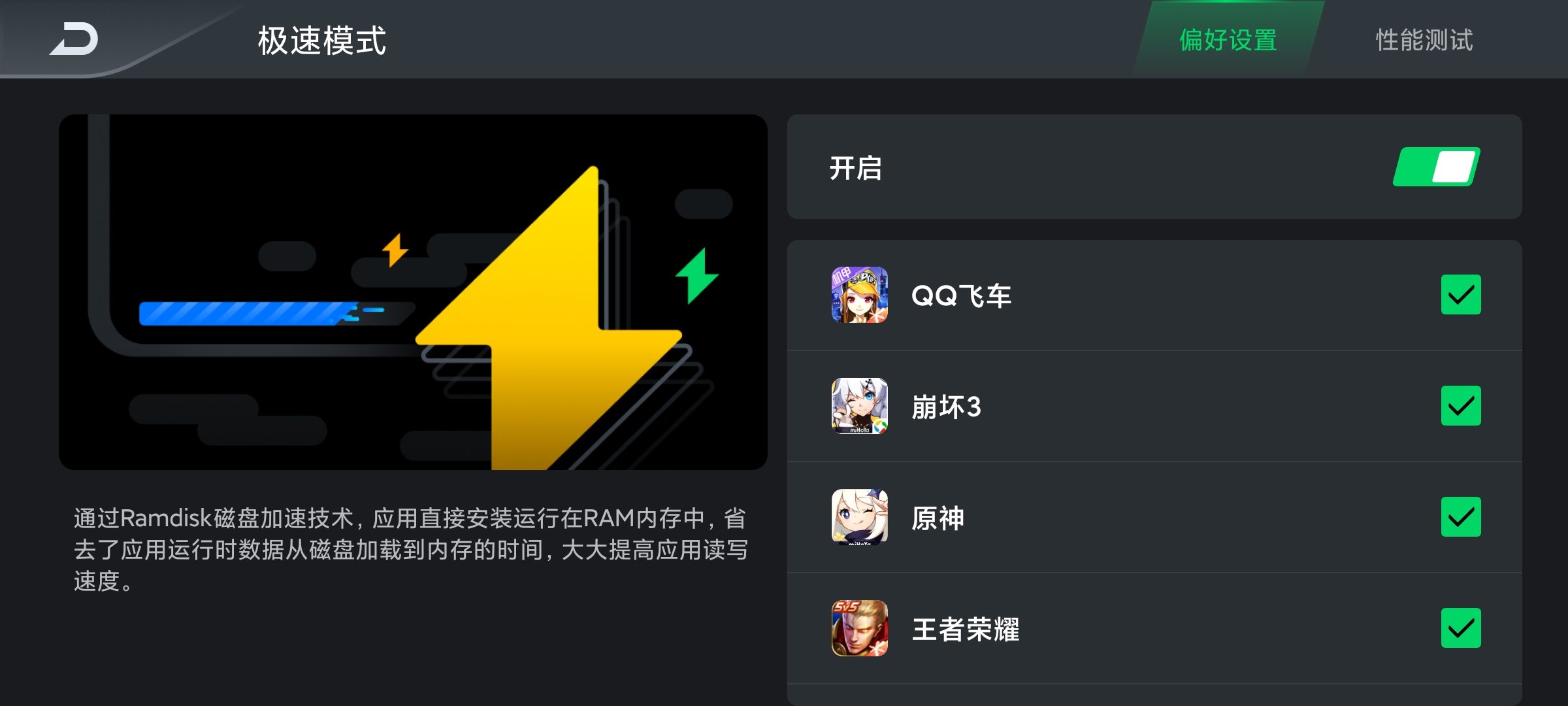This screenshot has height=706, width=1568.
Task: Open the 性能测试 tab
Action: [1424, 40]
